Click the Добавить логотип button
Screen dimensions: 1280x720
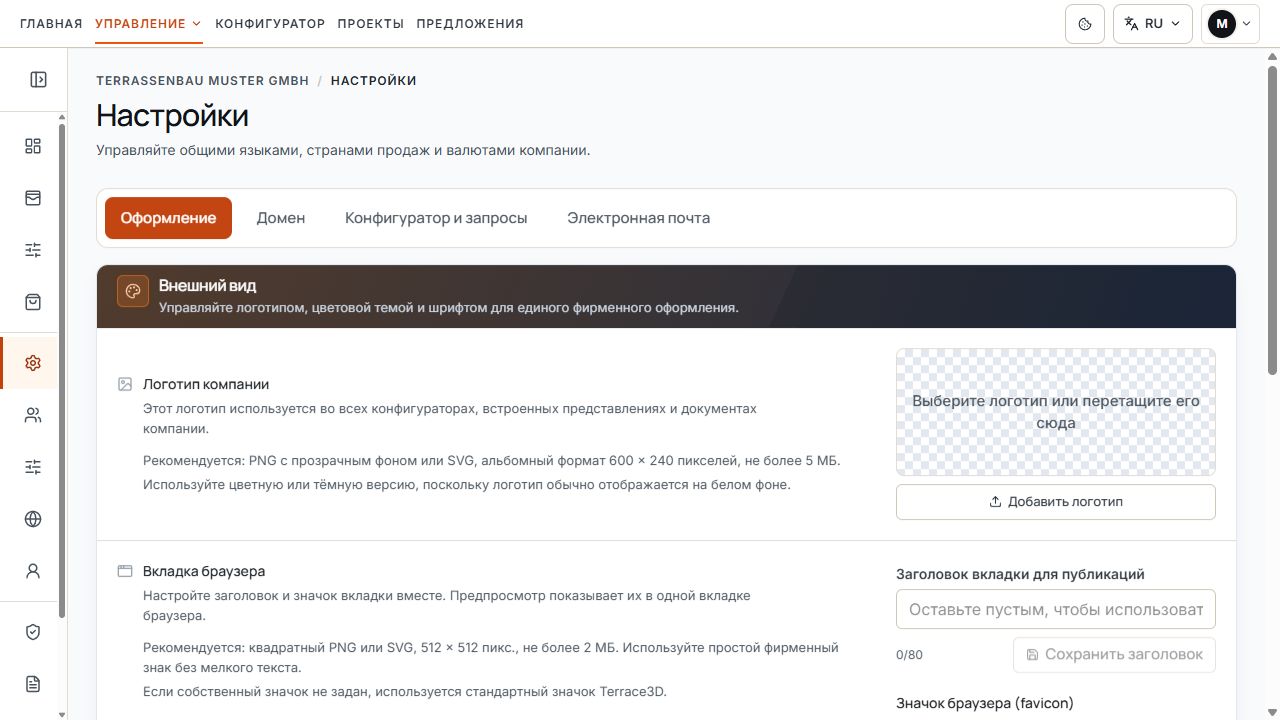pyautogui.click(x=1056, y=502)
